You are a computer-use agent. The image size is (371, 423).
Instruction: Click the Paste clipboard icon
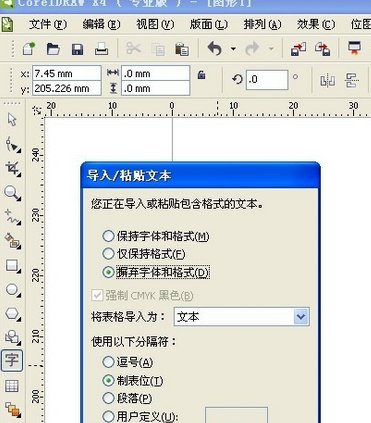pos(182,49)
